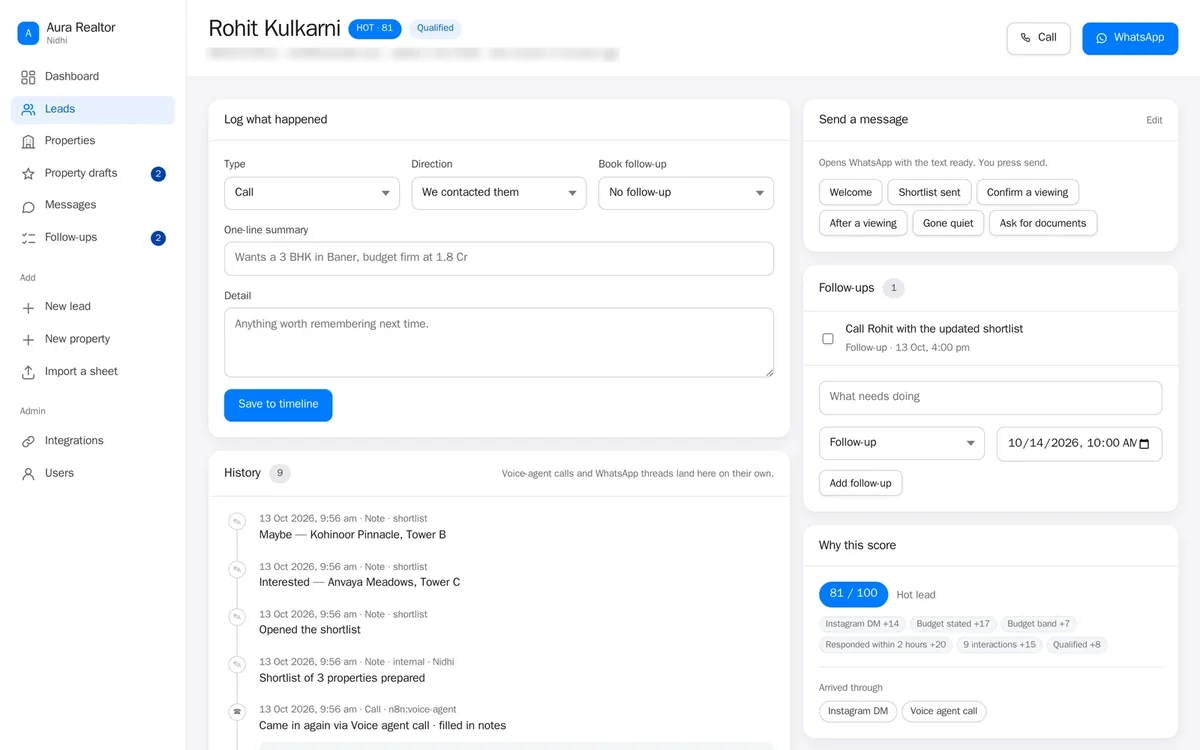Image resolution: width=1200 pixels, height=750 pixels.
Task: Select the Properties building icon
Action: click(x=28, y=141)
